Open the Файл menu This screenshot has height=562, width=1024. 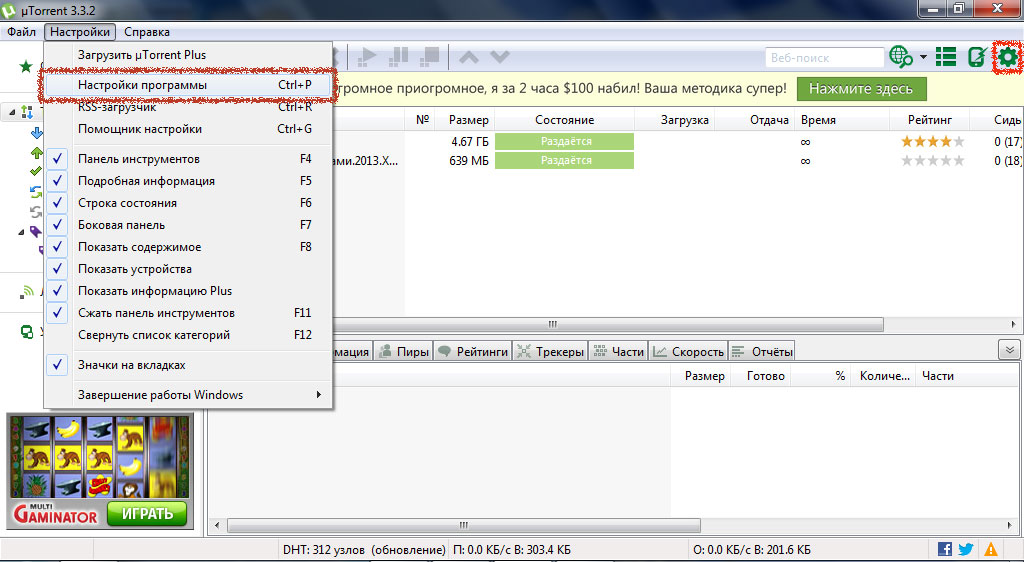click(22, 31)
